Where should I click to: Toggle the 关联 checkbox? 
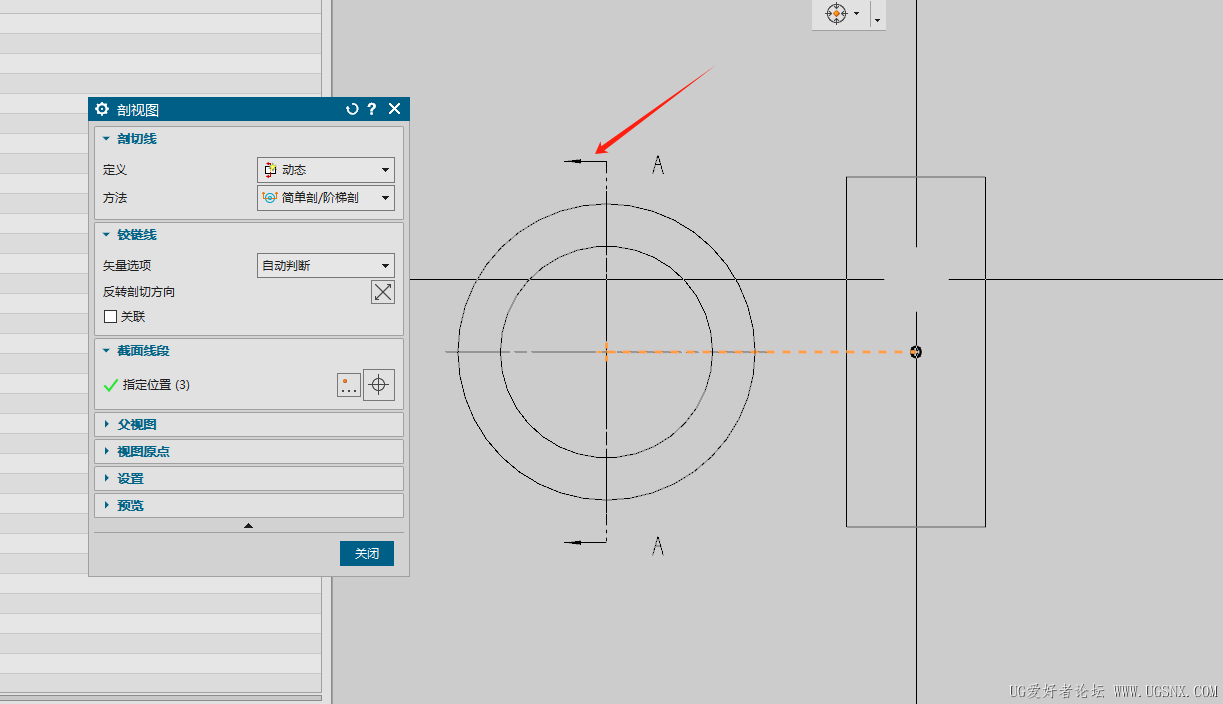(x=111, y=317)
